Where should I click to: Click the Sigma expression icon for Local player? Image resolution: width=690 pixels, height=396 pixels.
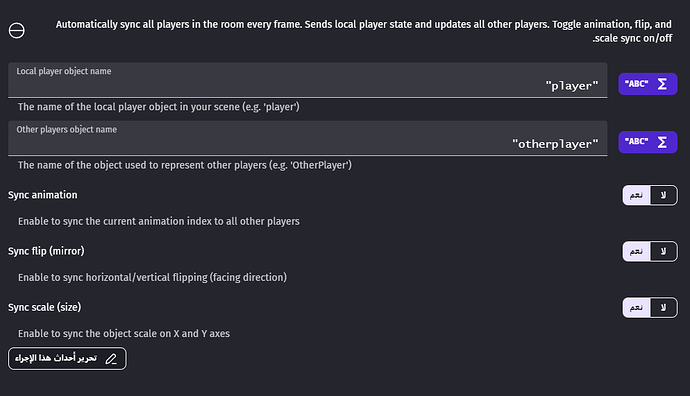[662, 84]
